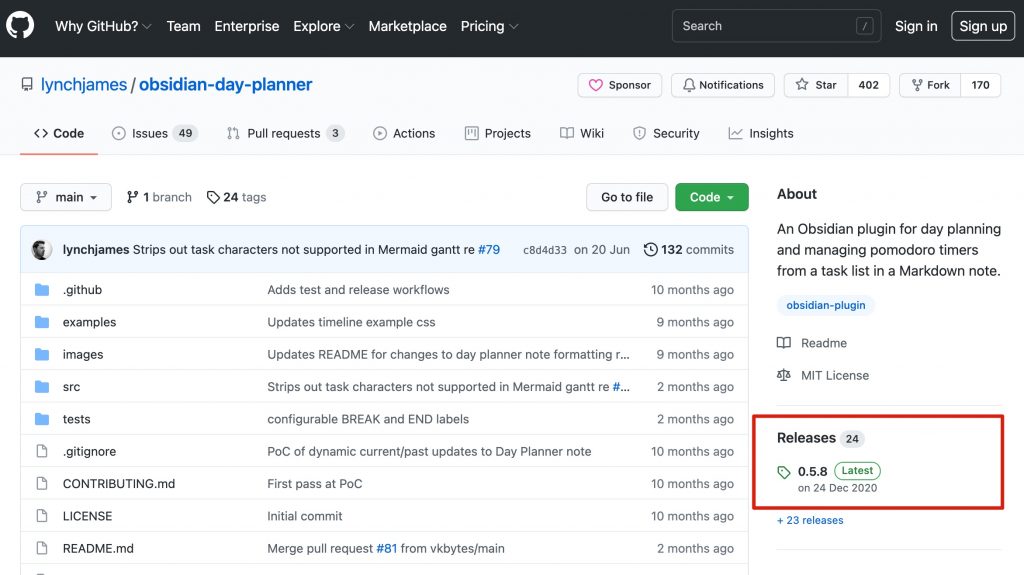Expand the Why GitHub? menu
1024x575 pixels.
[x=103, y=26]
